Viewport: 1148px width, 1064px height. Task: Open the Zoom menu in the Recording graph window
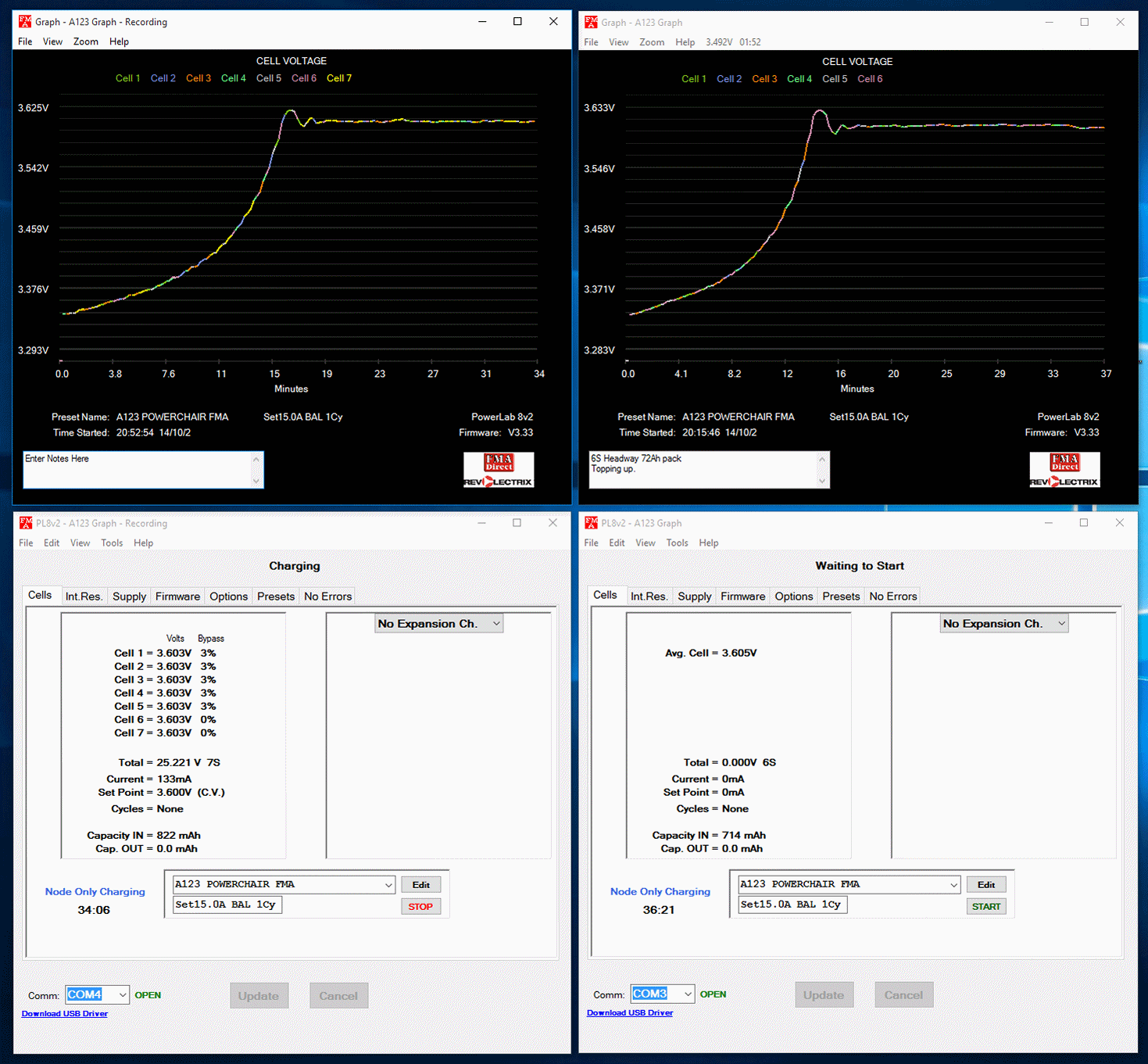tap(86, 42)
